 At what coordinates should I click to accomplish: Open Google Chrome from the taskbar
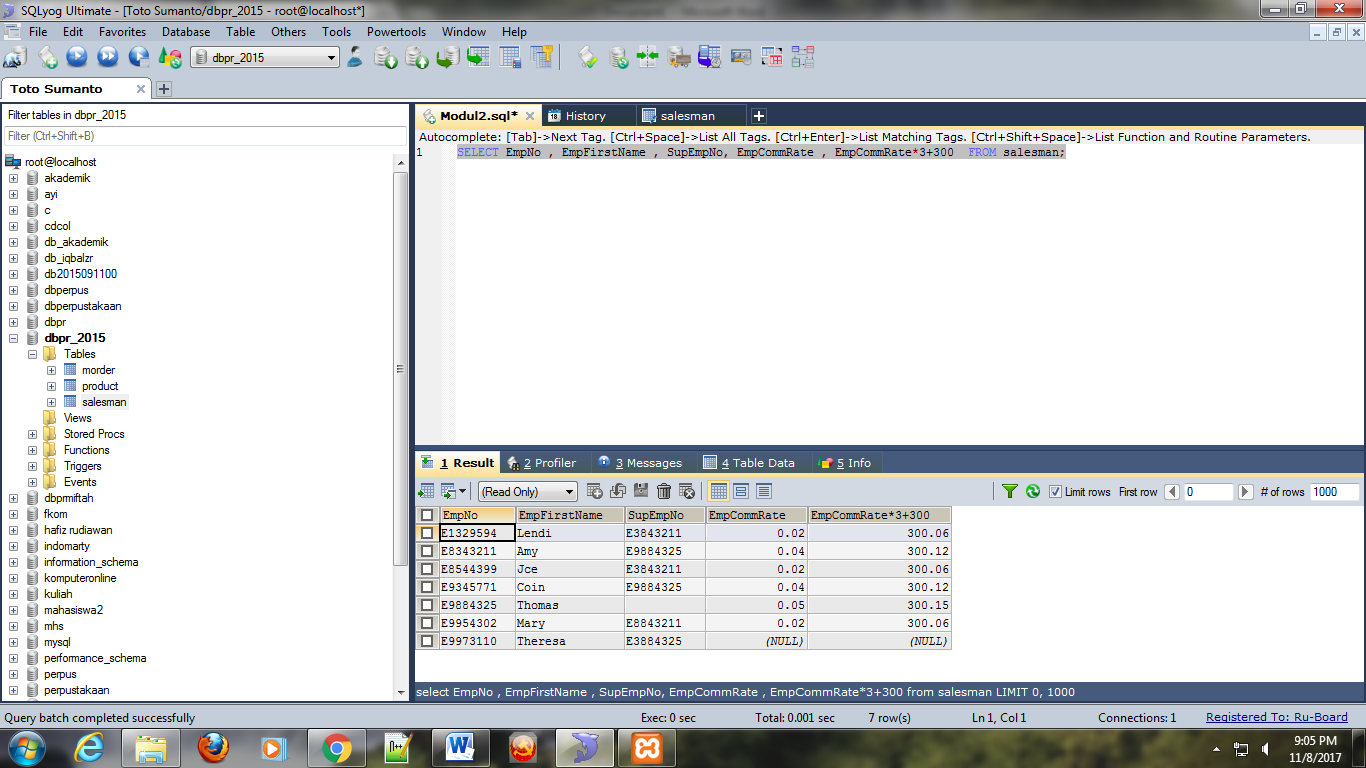pyautogui.click(x=336, y=748)
